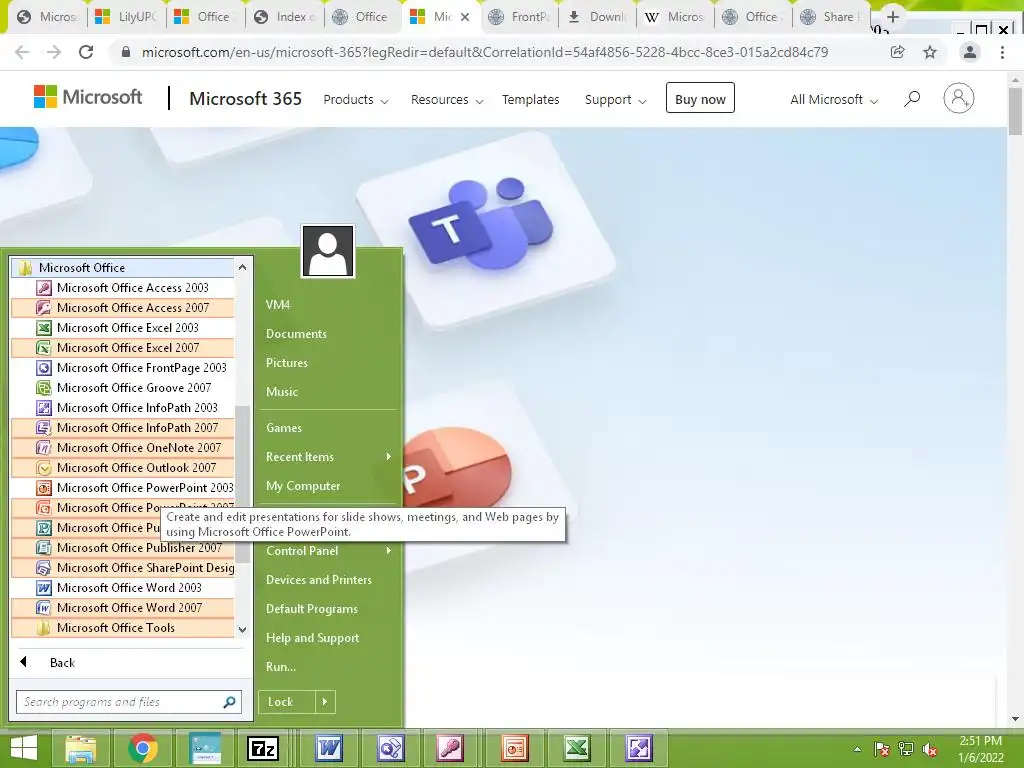The height and width of the screenshot is (768, 1024).
Task: Click the program list scroll down arrow
Action: [242, 630]
